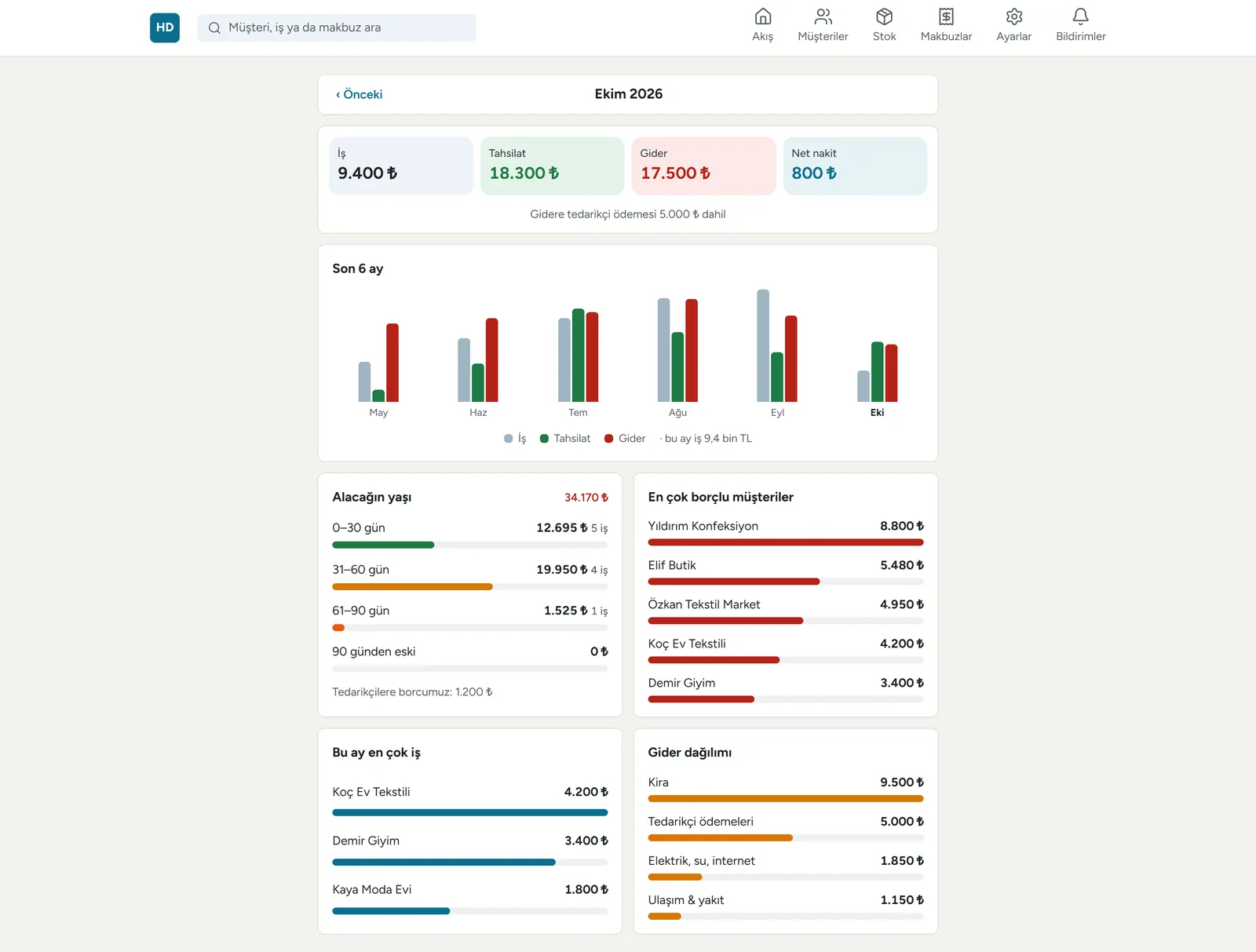Open the Akış home icon
This screenshot has width=1256, height=952.
762,16
